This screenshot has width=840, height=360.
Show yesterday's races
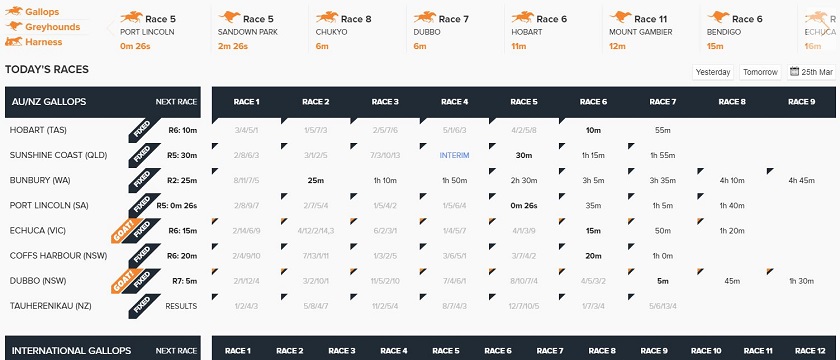click(713, 72)
